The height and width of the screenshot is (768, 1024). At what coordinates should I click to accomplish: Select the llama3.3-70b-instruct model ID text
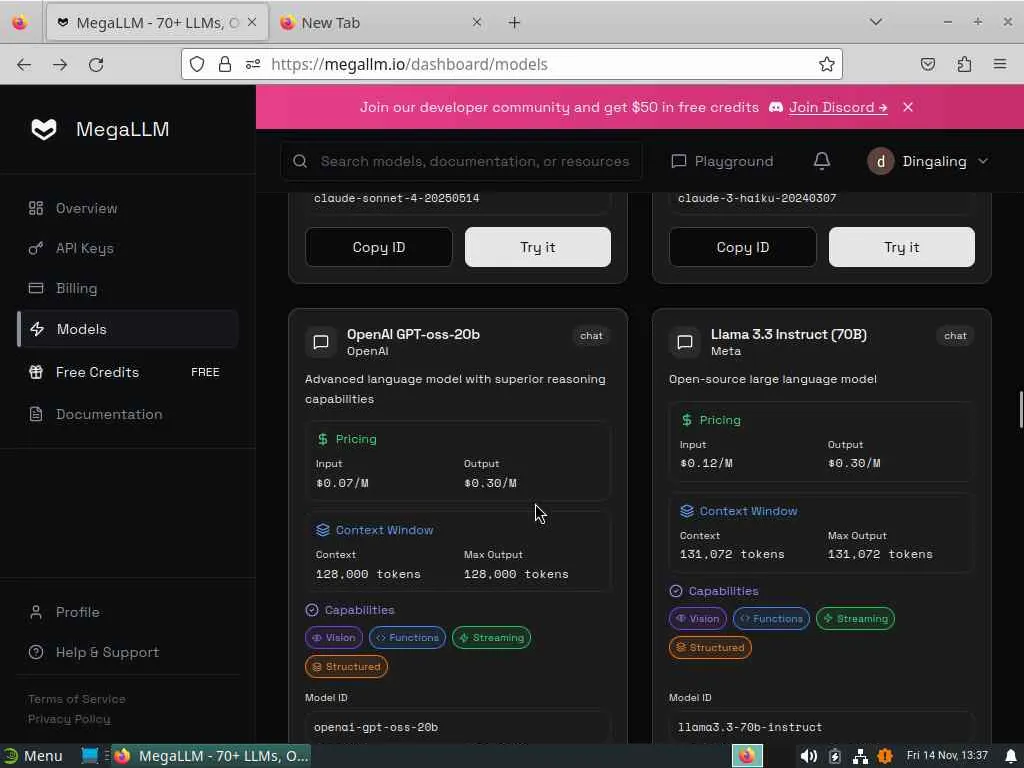click(750, 727)
